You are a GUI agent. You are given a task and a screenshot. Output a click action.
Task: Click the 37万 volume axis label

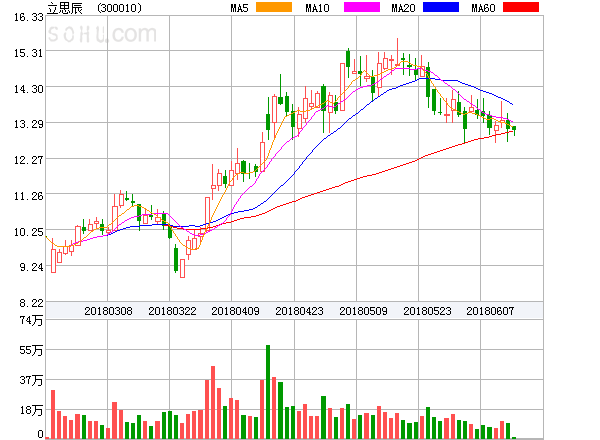(31, 380)
